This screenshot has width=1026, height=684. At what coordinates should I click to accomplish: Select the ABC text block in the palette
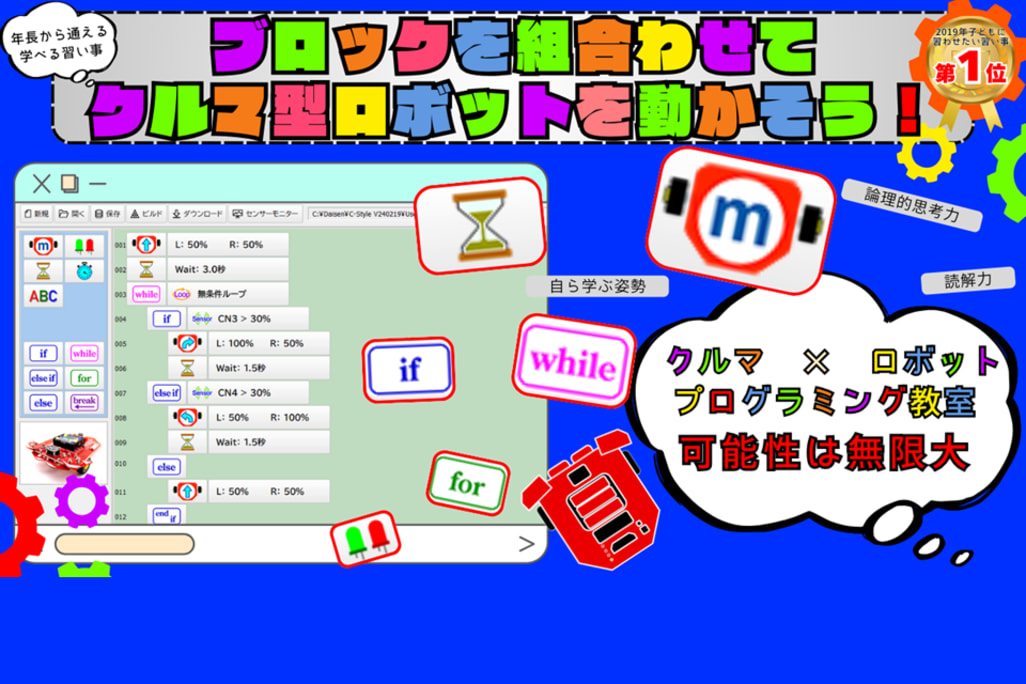pos(44,296)
